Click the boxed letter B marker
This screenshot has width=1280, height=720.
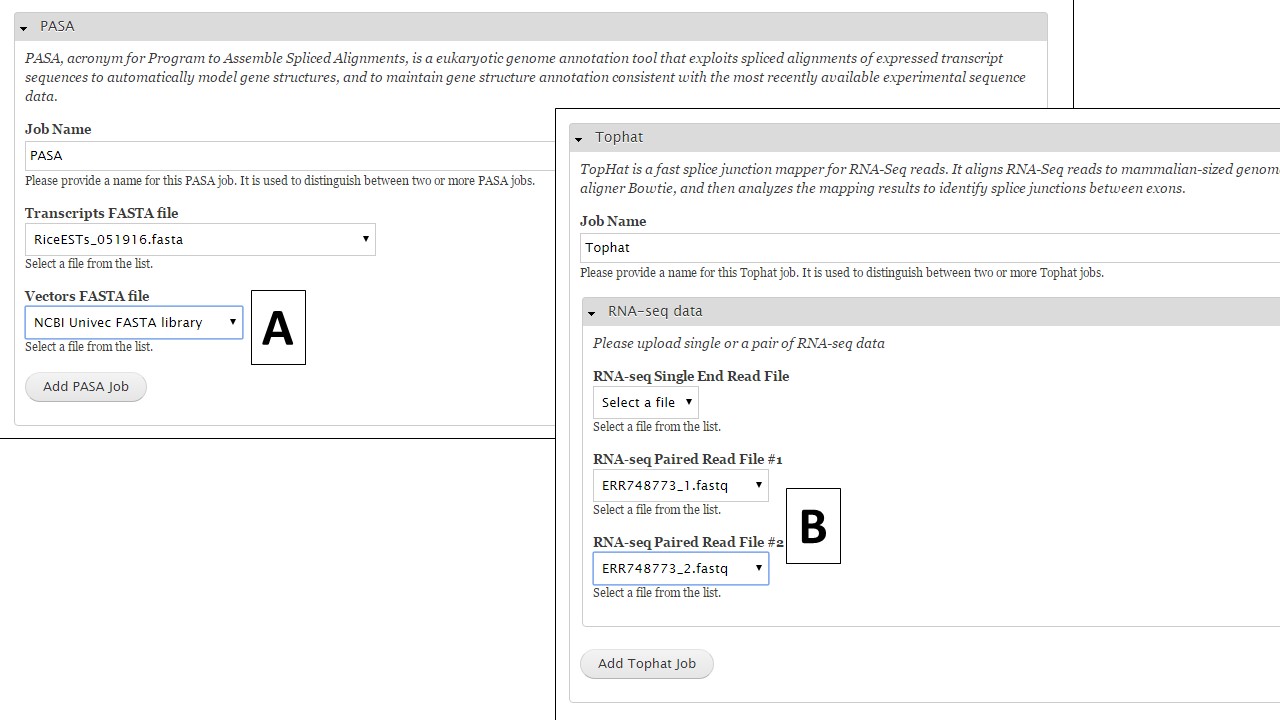pyautogui.click(x=813, y=526)
